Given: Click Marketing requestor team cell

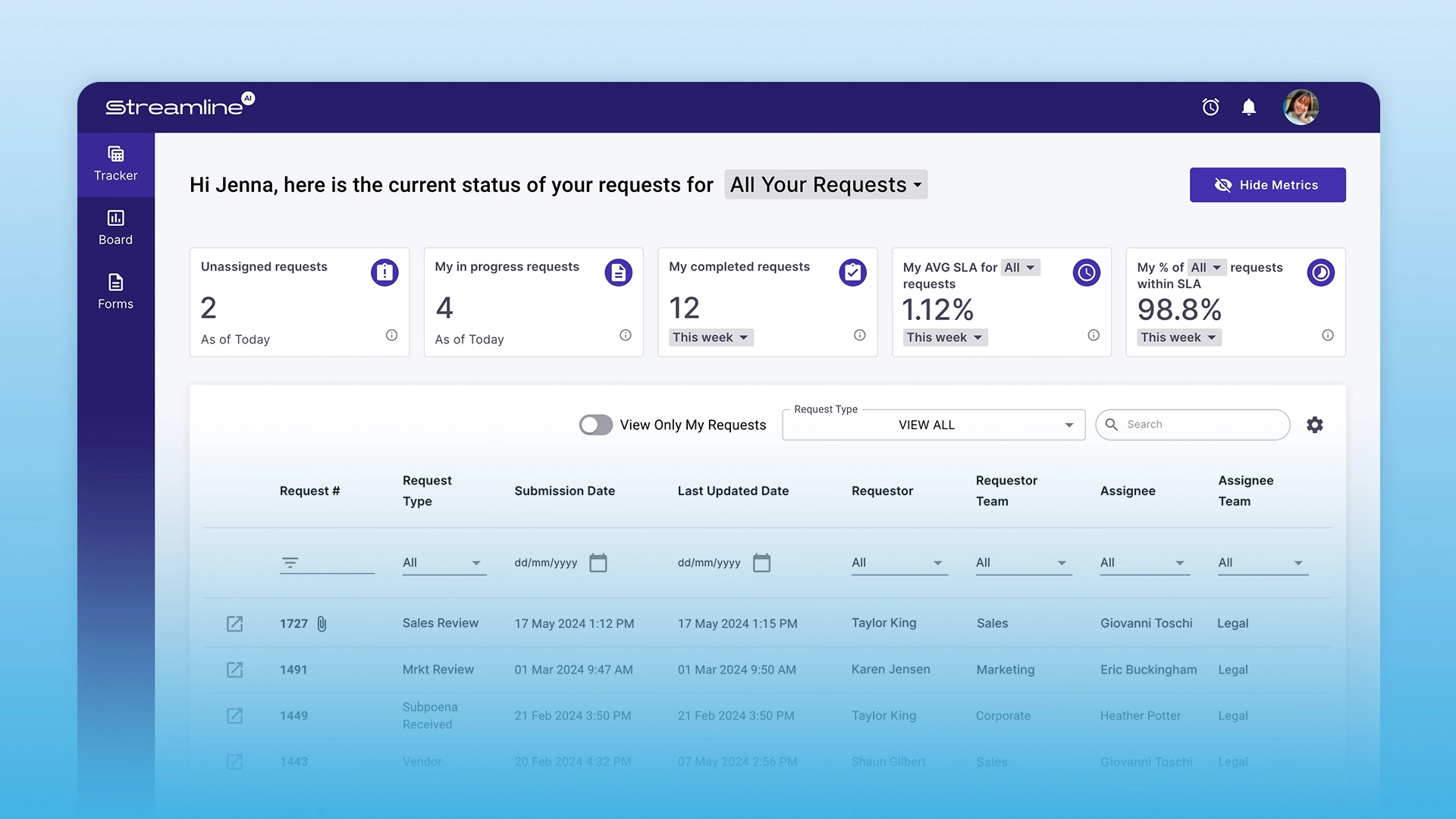Looking at the screenshot, I should coord(1005,670).
